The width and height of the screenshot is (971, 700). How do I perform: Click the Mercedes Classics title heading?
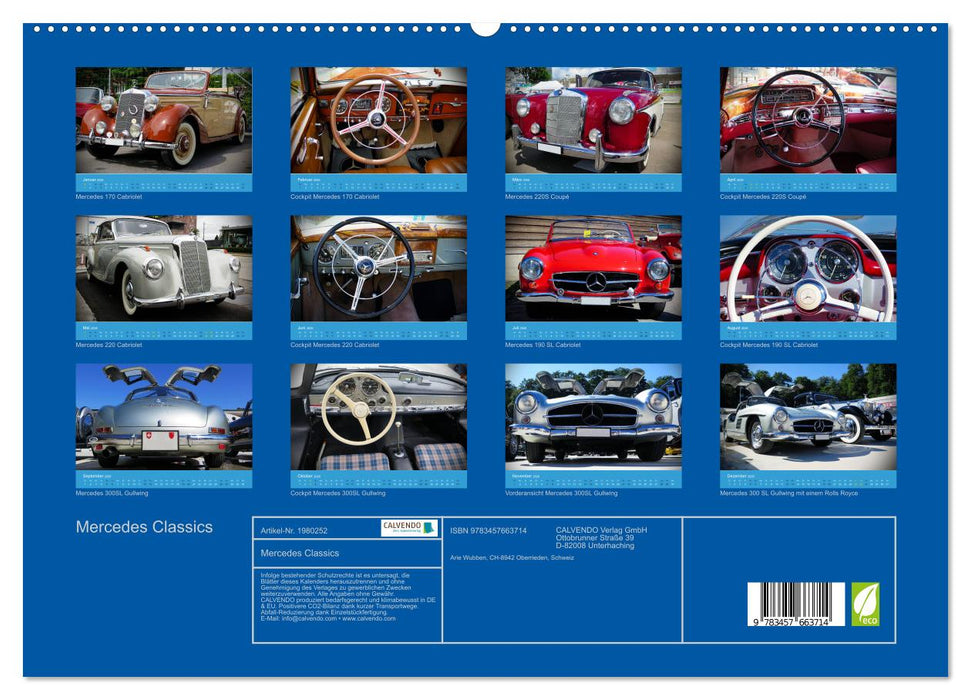[143, 527]
